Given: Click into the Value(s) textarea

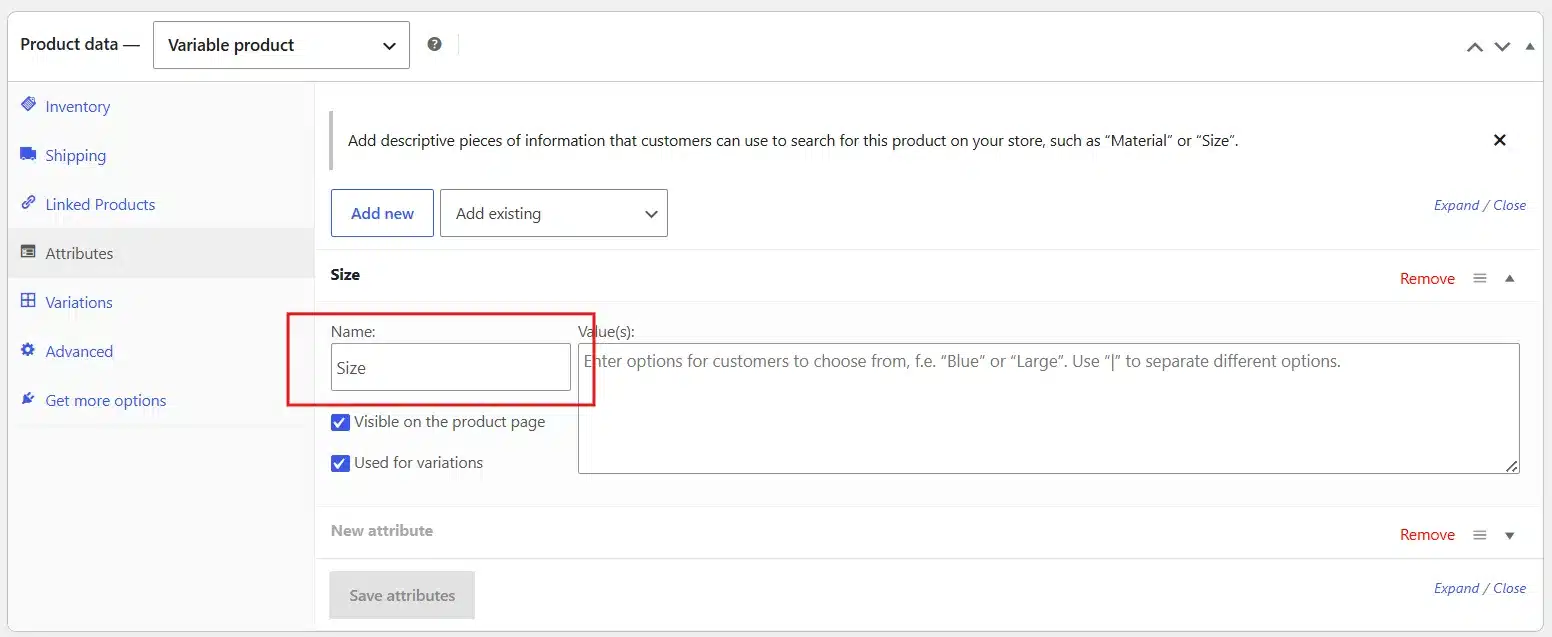Looking at the screenshot, I should pyautogui.click(x=1049, y=408).
